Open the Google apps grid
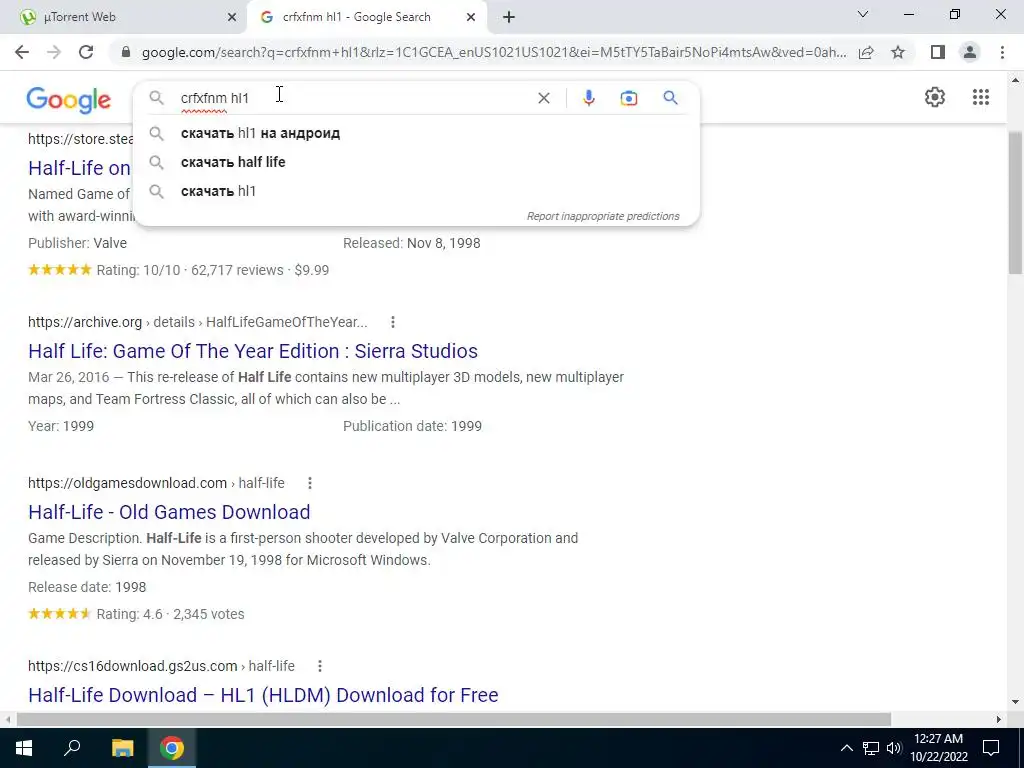1024x768 pixels. pyautogui.click(x=980, y=97)
